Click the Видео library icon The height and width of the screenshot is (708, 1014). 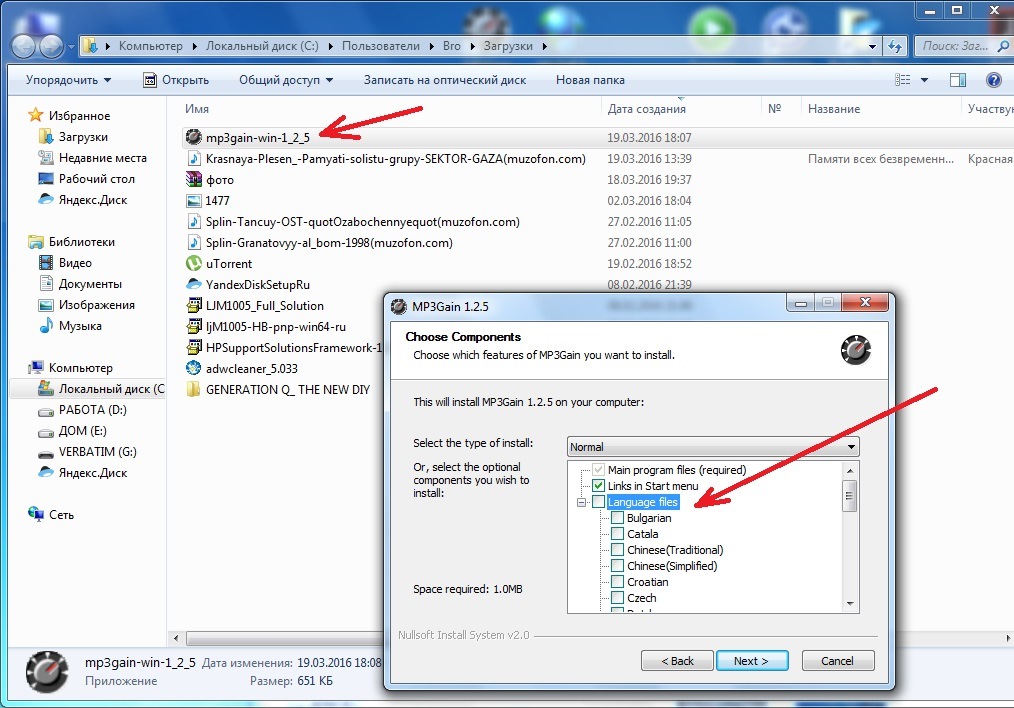tap(45, 263)
